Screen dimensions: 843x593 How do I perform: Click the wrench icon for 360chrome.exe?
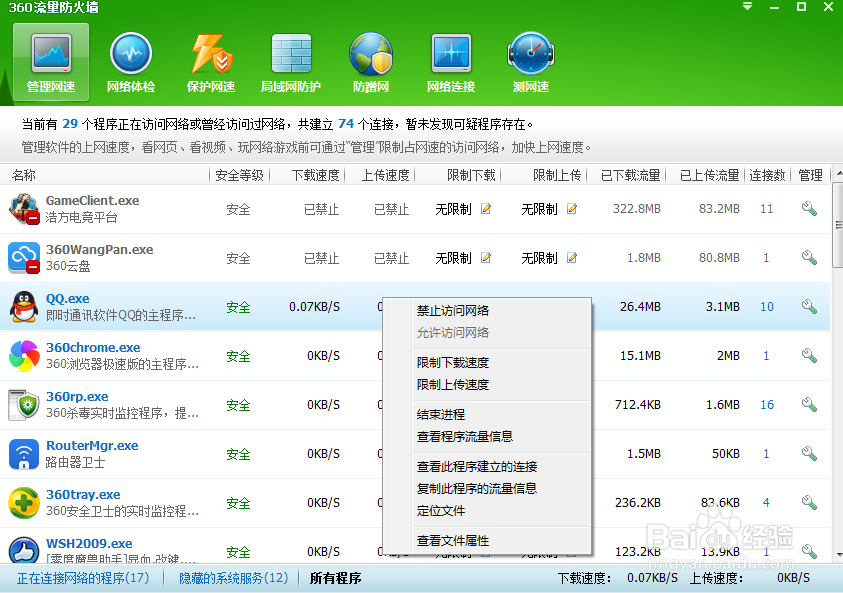(809, 355)
